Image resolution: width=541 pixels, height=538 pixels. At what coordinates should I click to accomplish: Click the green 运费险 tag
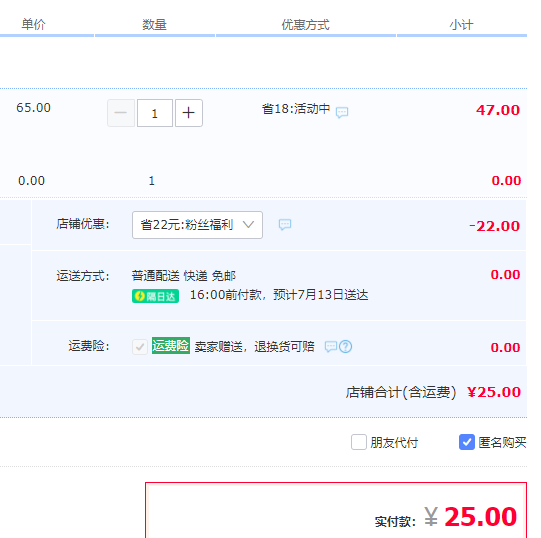point(171,345)
